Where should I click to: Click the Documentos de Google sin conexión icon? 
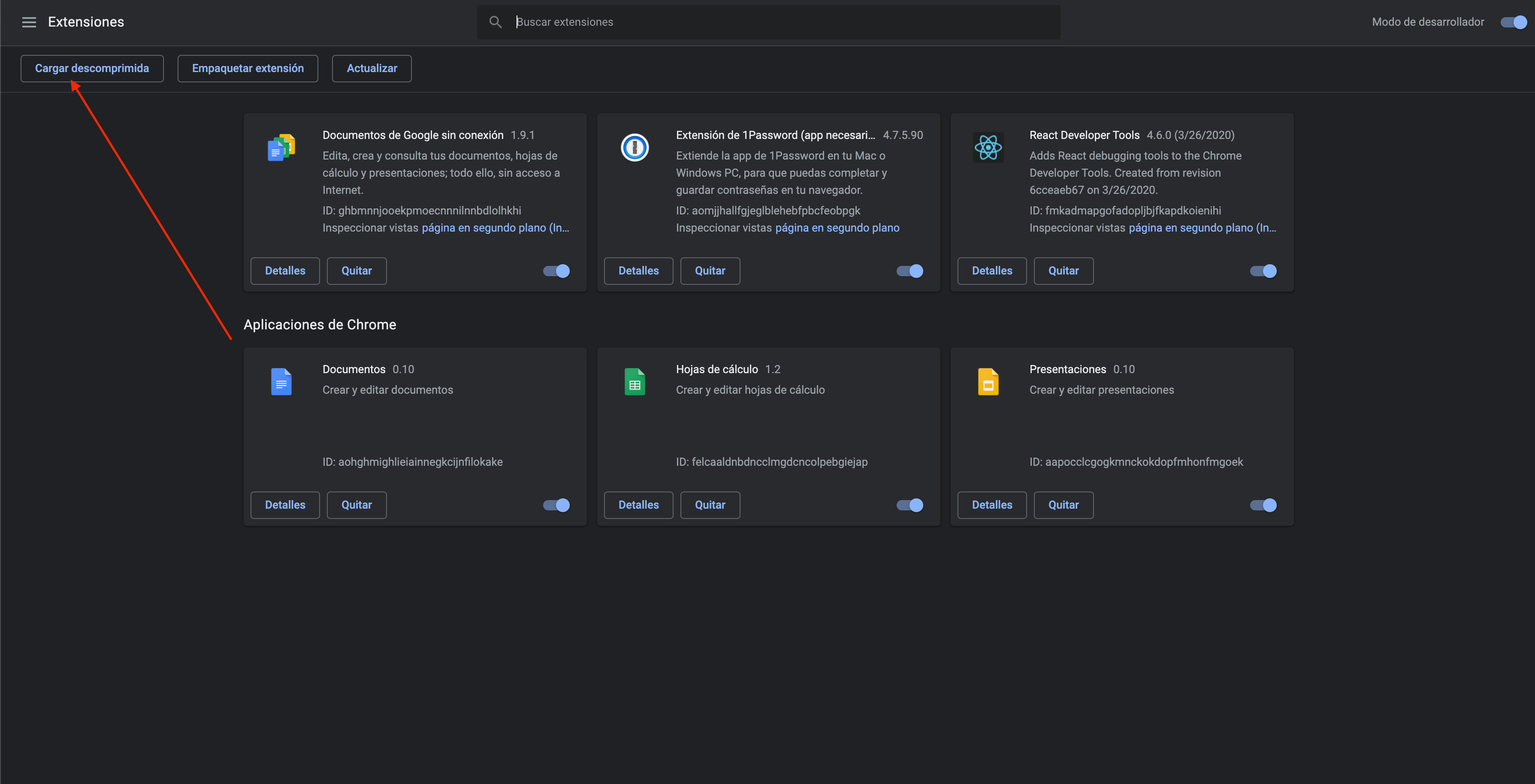(281, 148)
